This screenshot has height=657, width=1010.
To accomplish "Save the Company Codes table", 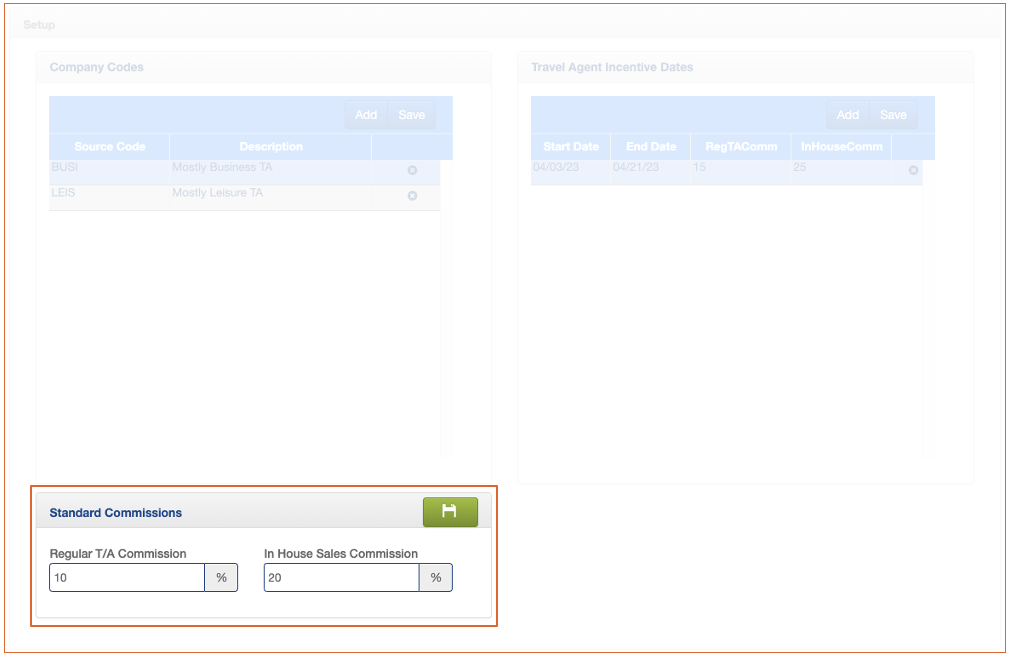I will (x=411, y=115).
